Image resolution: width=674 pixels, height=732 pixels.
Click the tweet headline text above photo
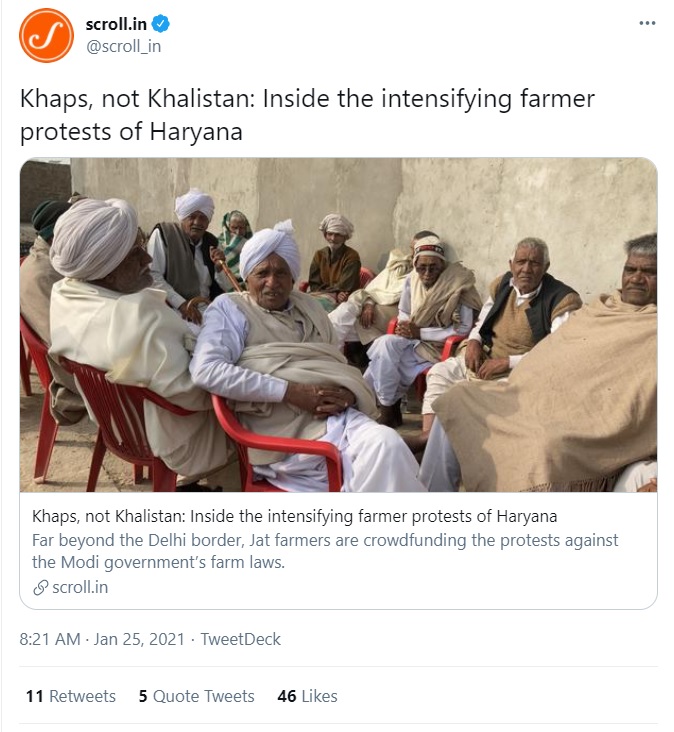coord(306,115)
